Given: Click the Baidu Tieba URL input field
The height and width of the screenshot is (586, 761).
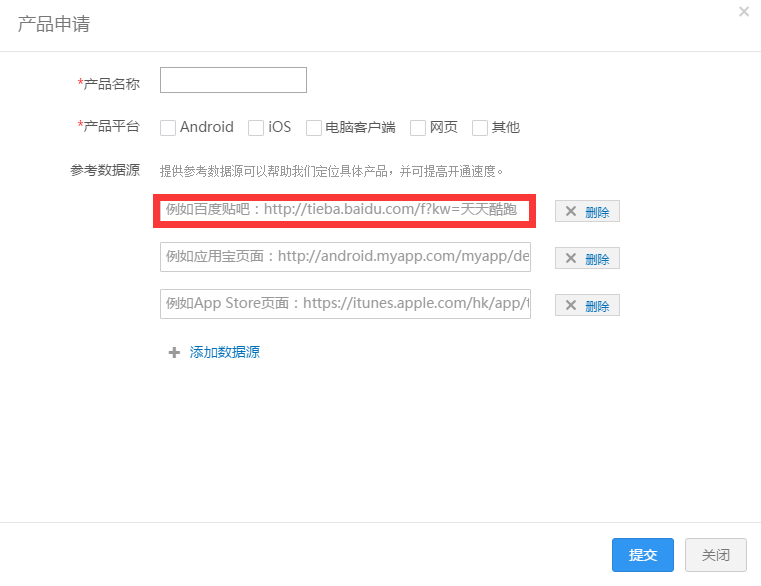Looking at the screenshot, I should 345,211.
